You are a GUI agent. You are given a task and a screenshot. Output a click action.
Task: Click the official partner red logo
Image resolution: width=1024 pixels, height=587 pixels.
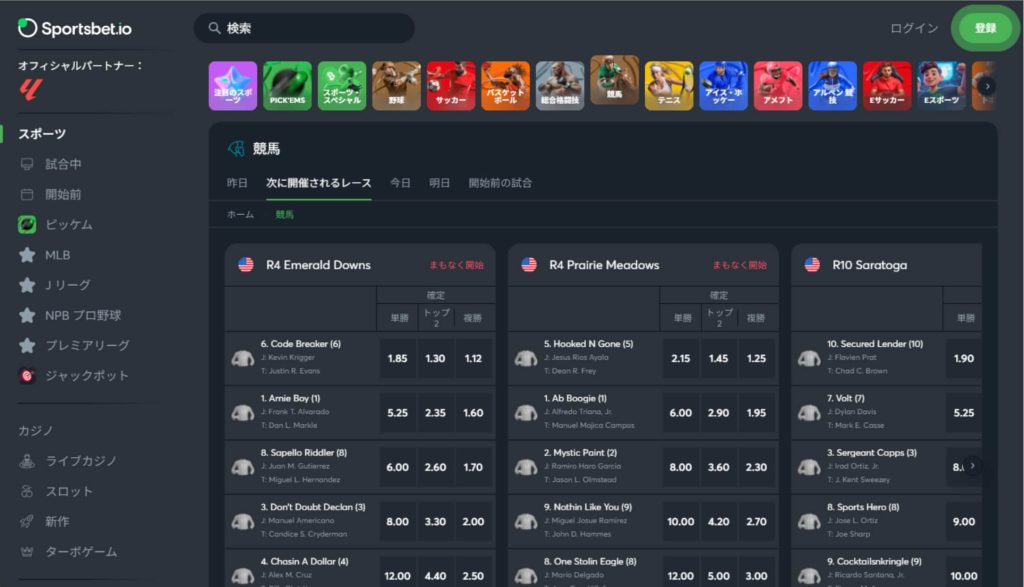pos(31,89)
